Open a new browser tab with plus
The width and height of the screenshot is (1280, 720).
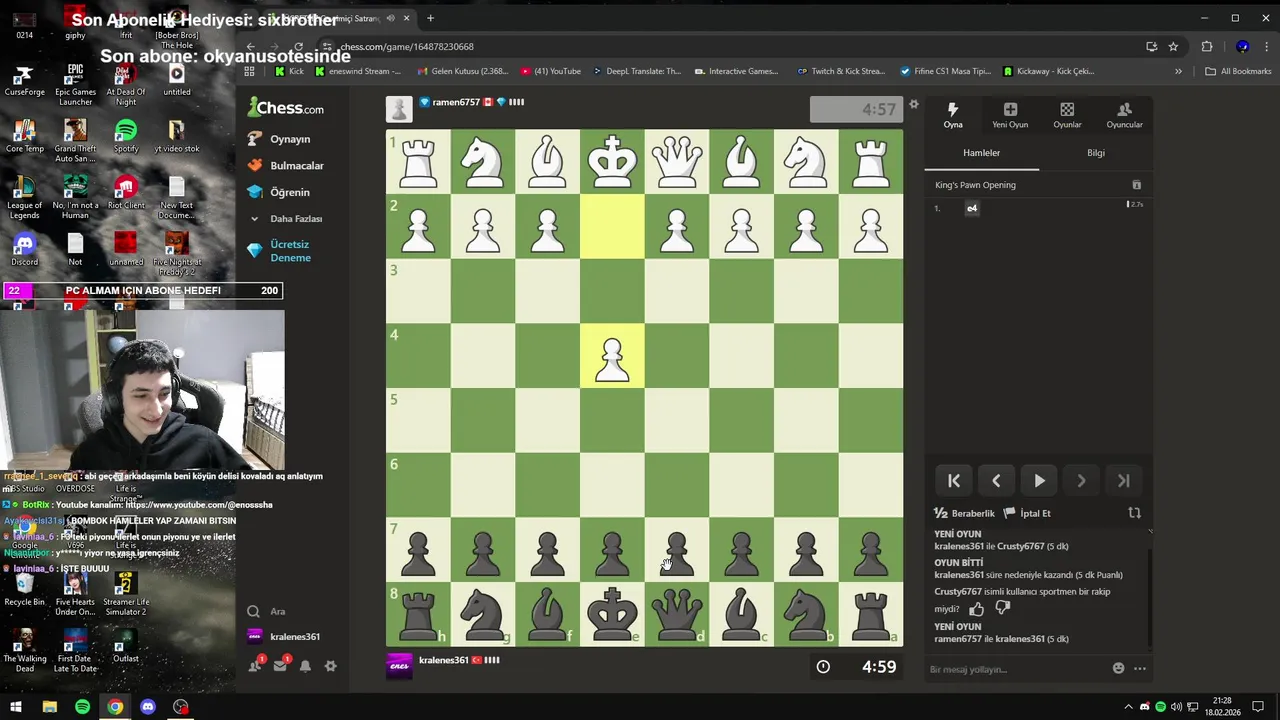[430, 18]
